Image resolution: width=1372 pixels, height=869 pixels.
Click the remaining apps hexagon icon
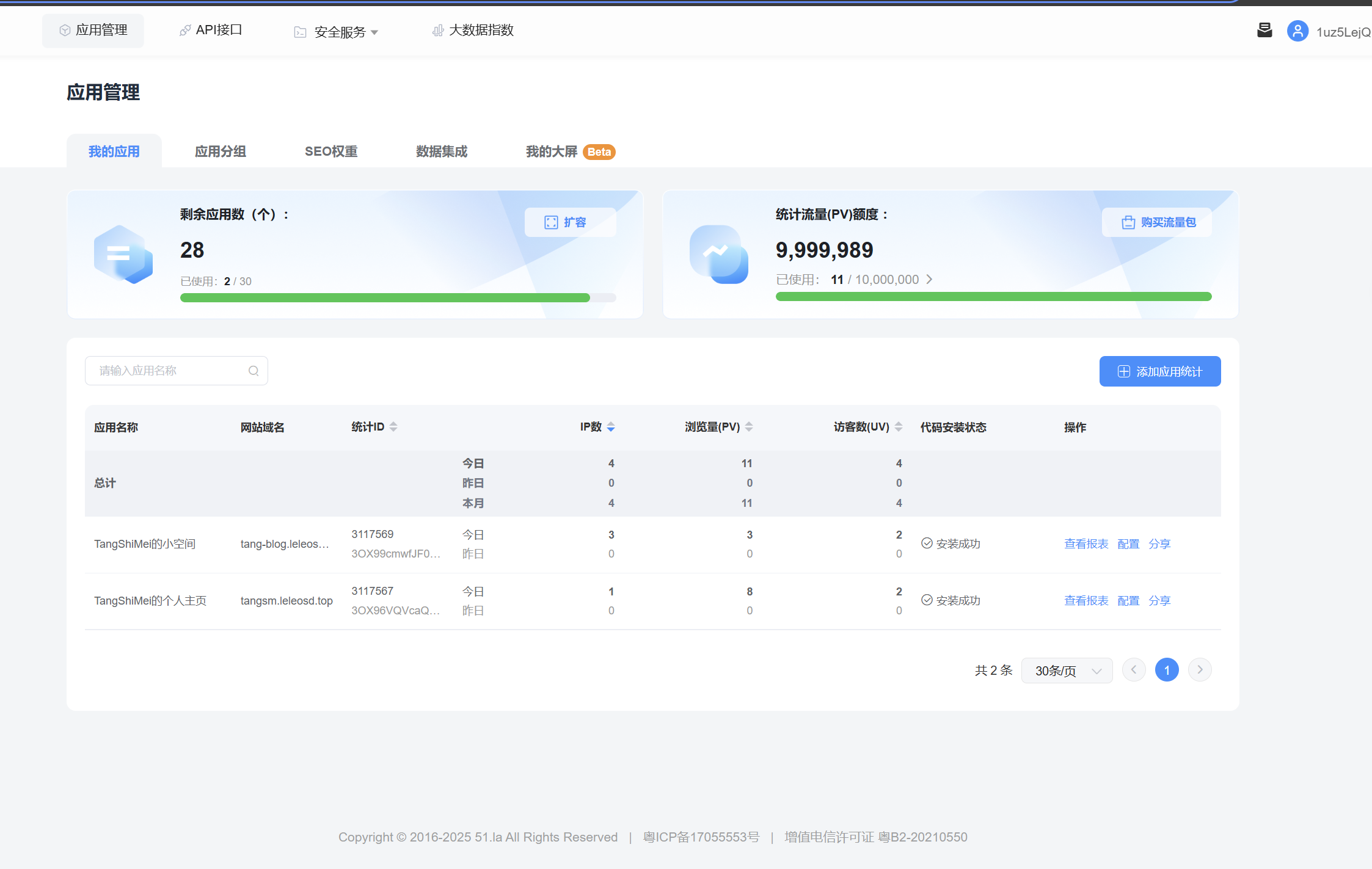click(123, 254)
